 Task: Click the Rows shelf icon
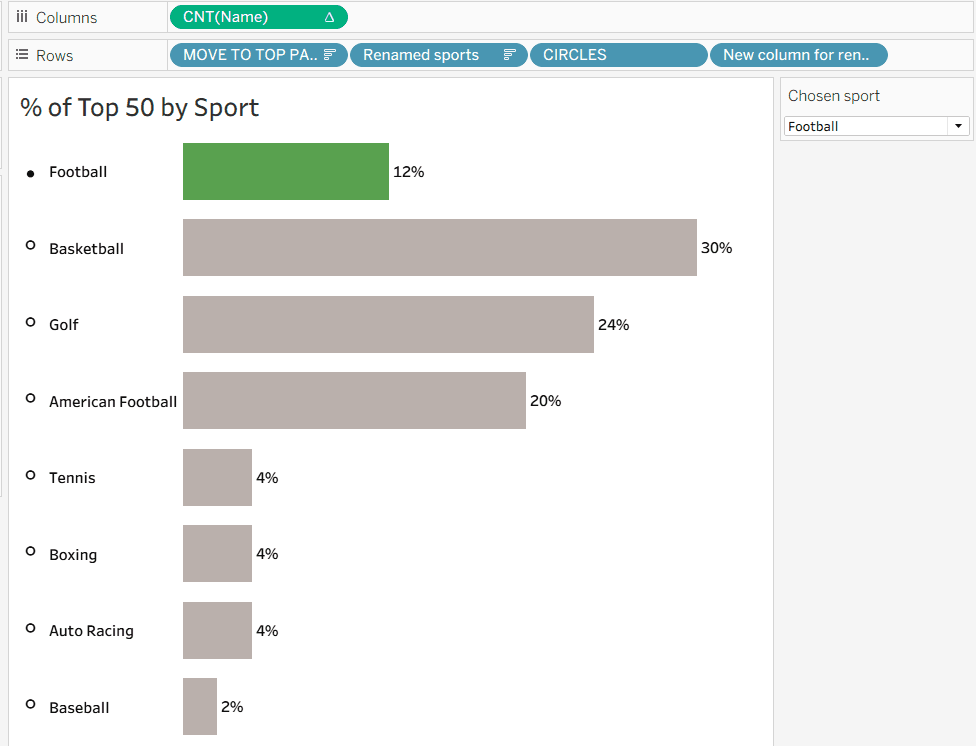(22, 55)
